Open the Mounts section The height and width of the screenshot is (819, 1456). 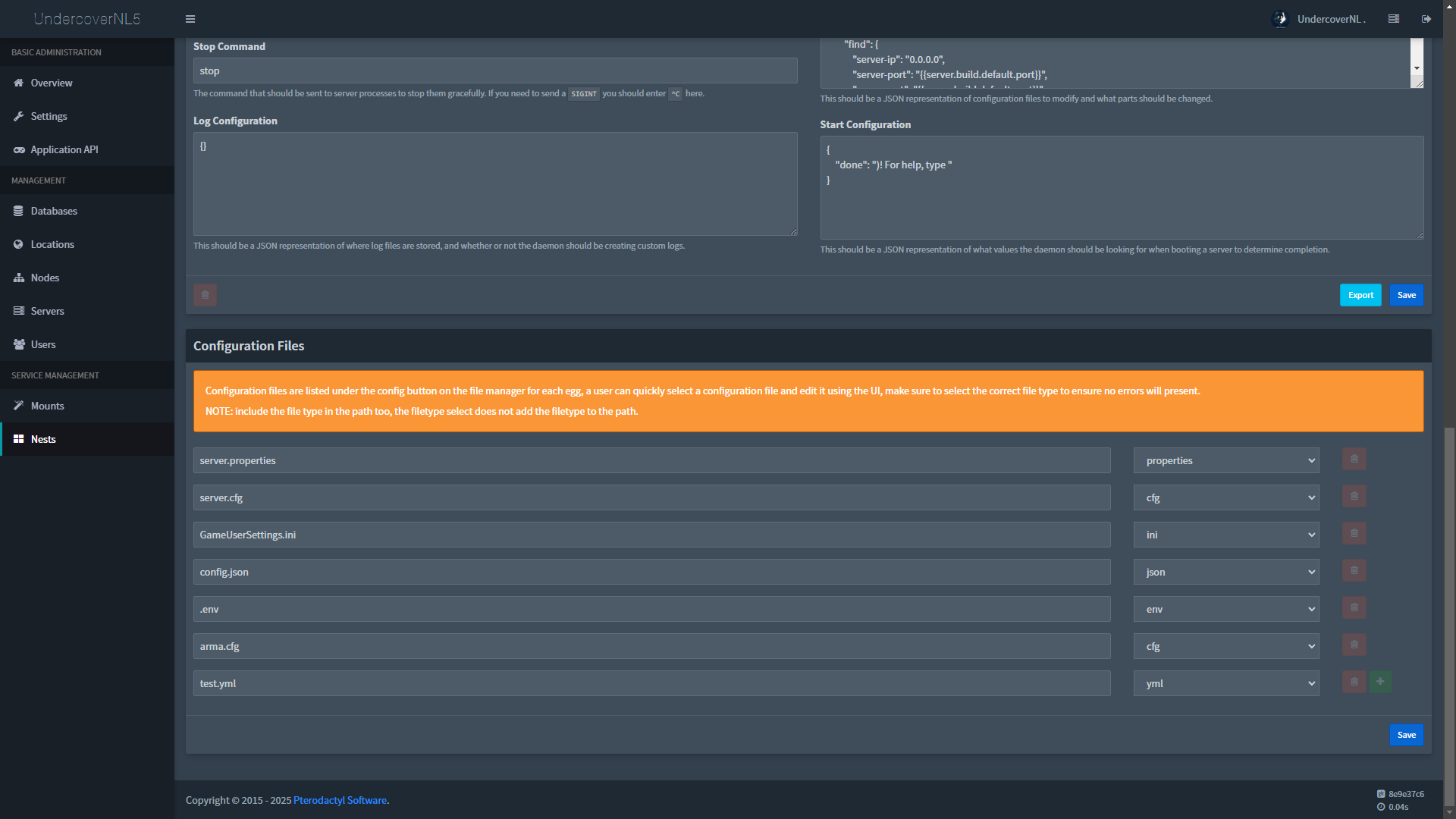tap(46, 406)
